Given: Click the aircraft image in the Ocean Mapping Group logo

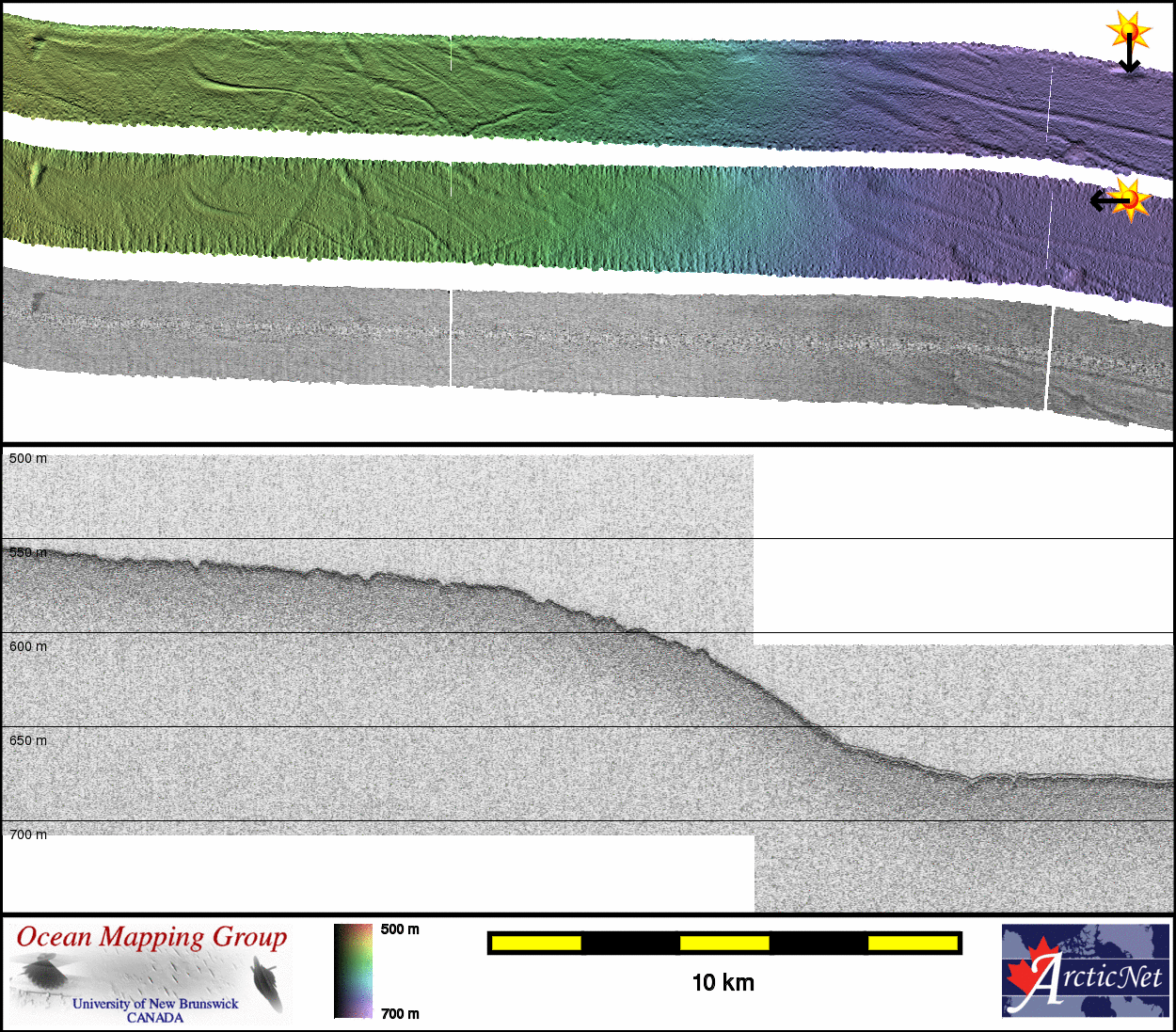Looking at the screenshot, I should pos(40,973).
